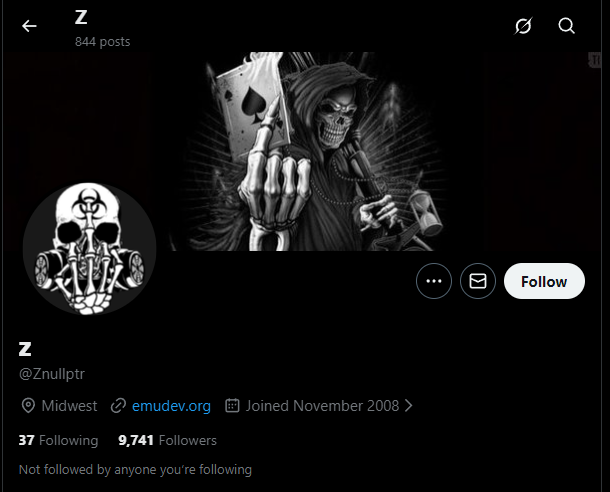Open the grim reaper banner image
Viewport: 610px width, 492px height.
point(302,151)
